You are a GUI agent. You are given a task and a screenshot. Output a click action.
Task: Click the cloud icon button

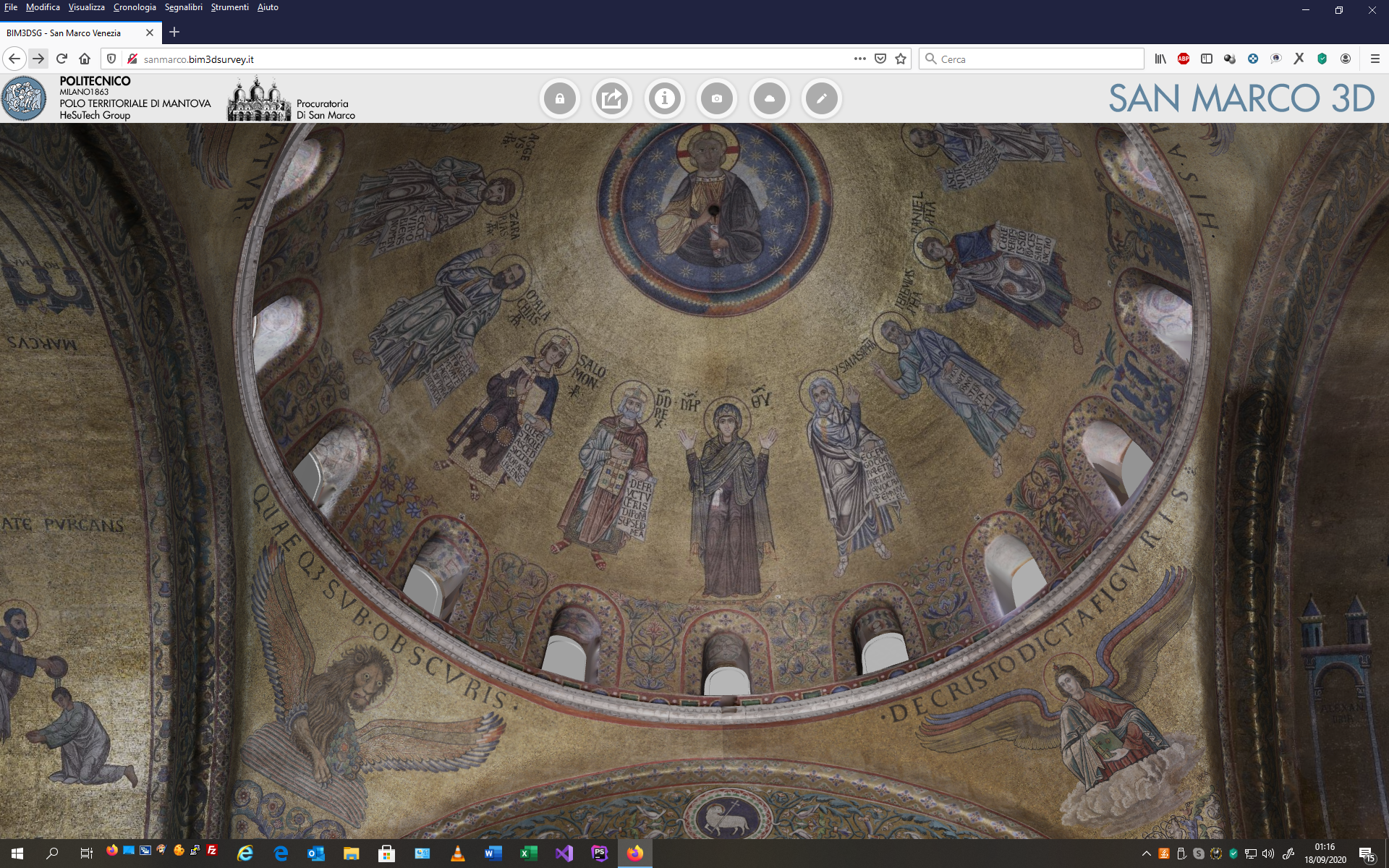(769, 98)
